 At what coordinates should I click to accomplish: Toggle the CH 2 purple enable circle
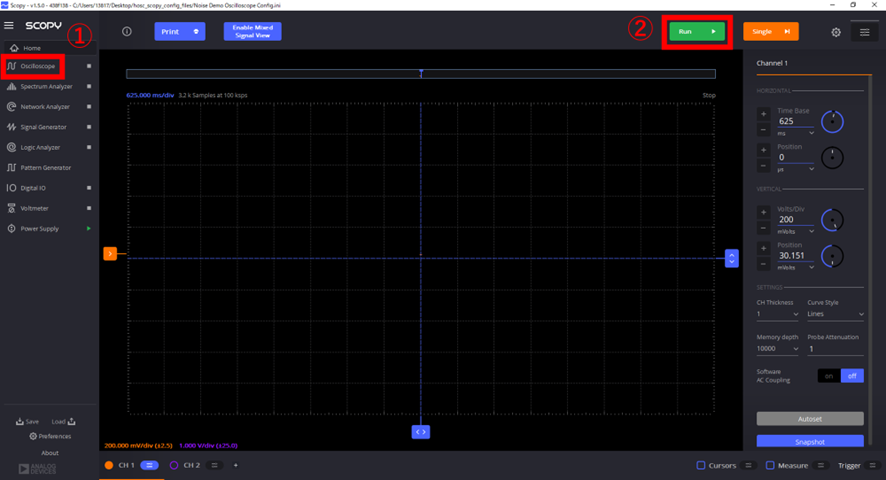pos(174,465)
